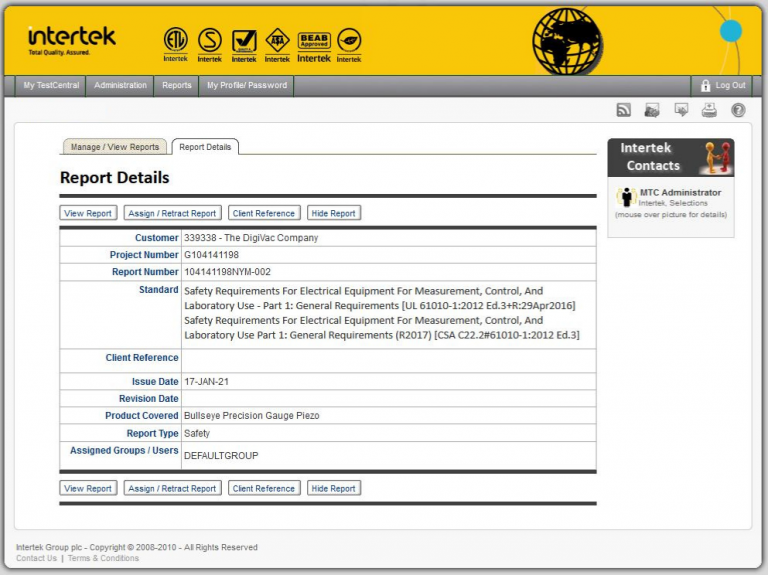Go to My Profile/ Password
This screenshot has height=575, width=768.
pyautogui.click(x=246, y=86)
